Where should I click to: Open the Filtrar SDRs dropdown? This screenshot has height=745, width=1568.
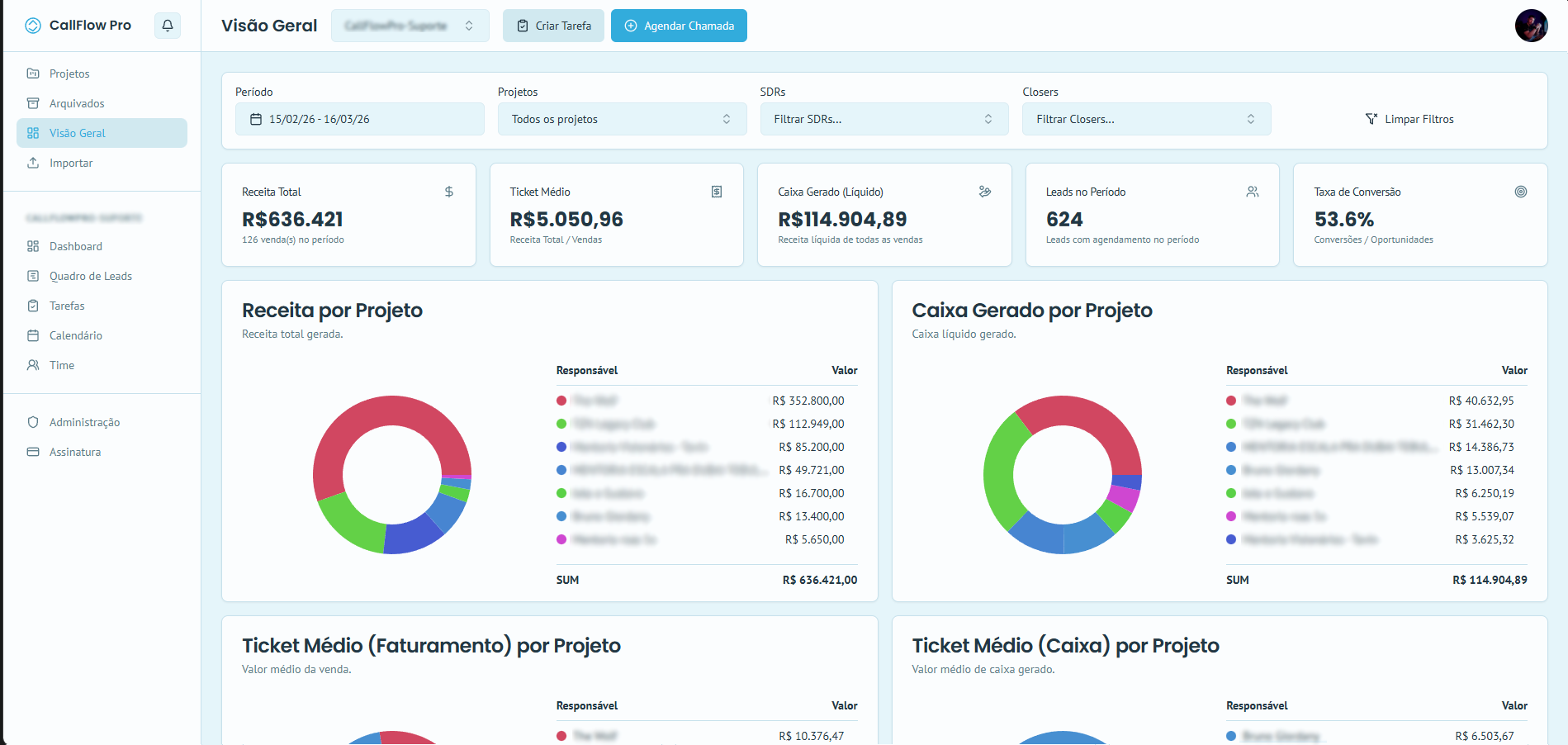[x=884, y=119]
